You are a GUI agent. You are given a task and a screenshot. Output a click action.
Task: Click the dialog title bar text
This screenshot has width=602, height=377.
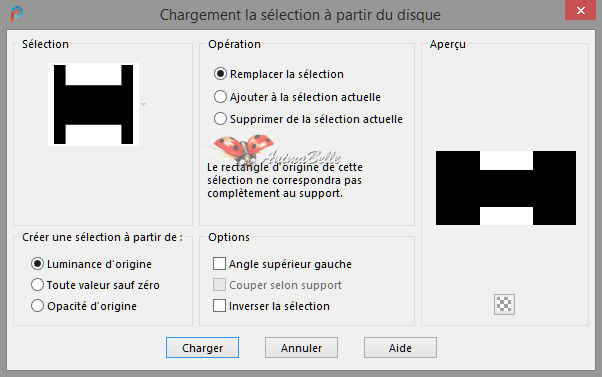pos(300,15)
